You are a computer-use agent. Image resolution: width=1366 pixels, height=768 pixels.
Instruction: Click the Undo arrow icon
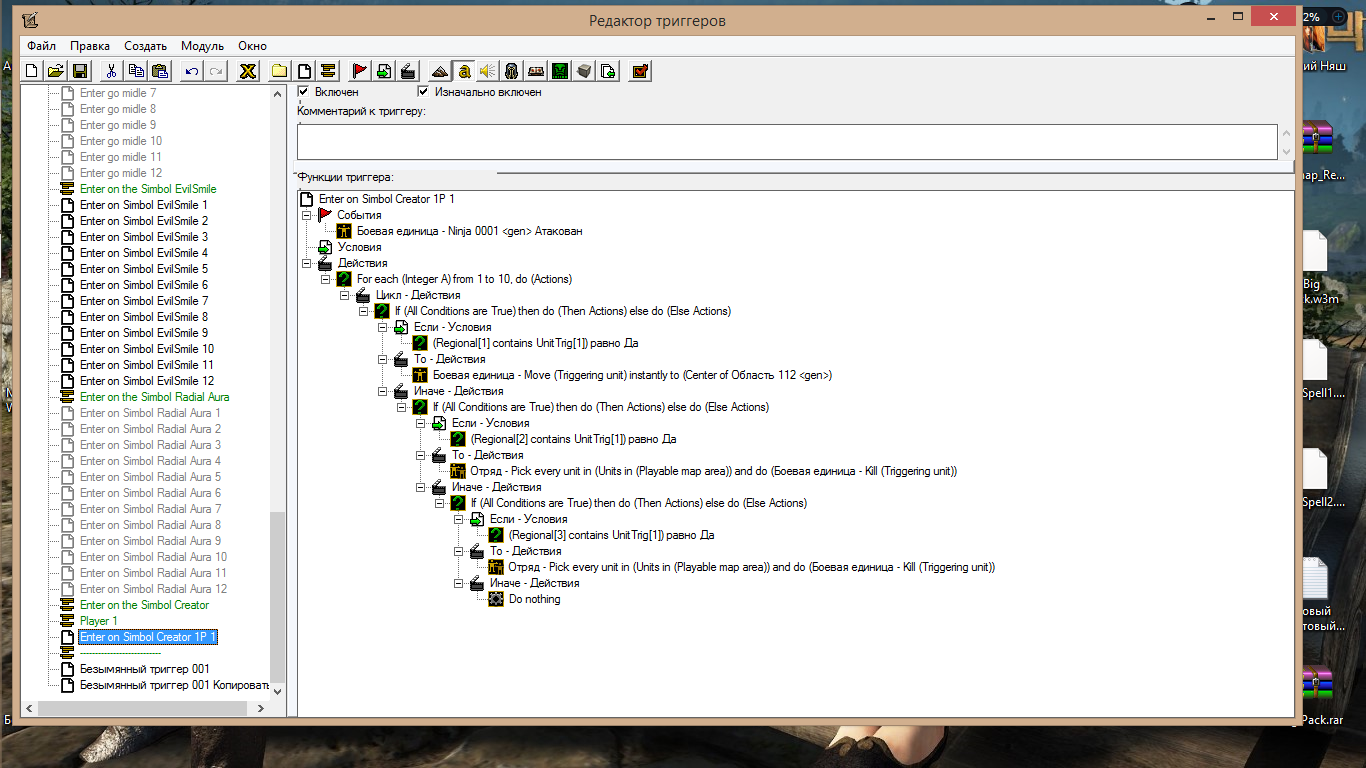(192, 71)
